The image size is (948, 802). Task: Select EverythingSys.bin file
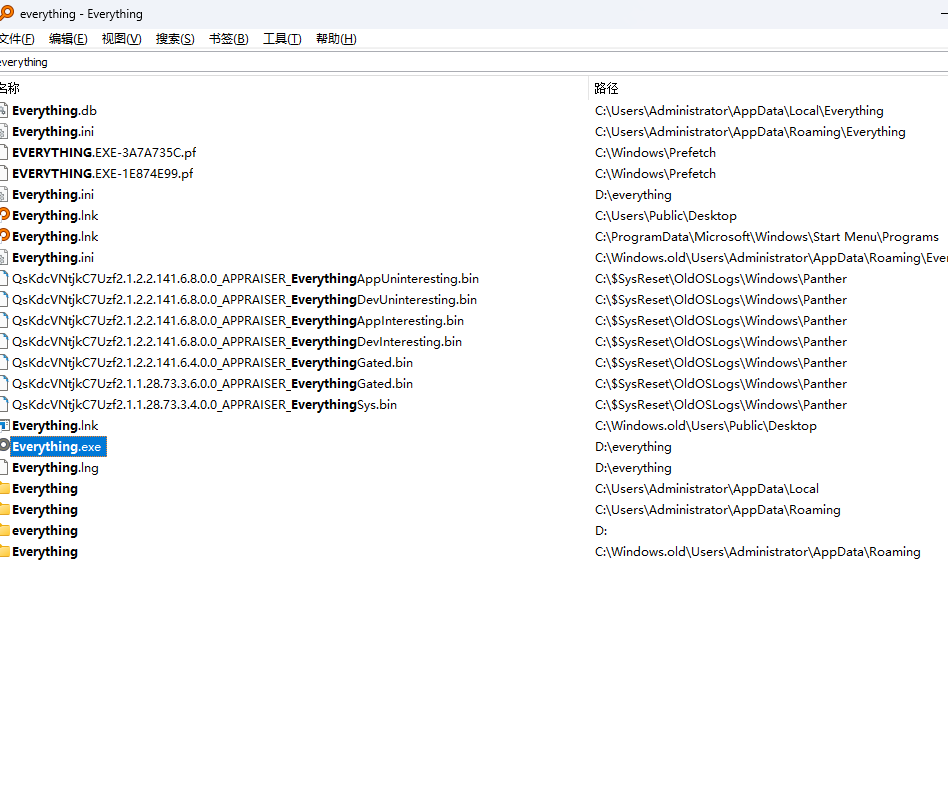pyautogui.click(x=204, y=404)
